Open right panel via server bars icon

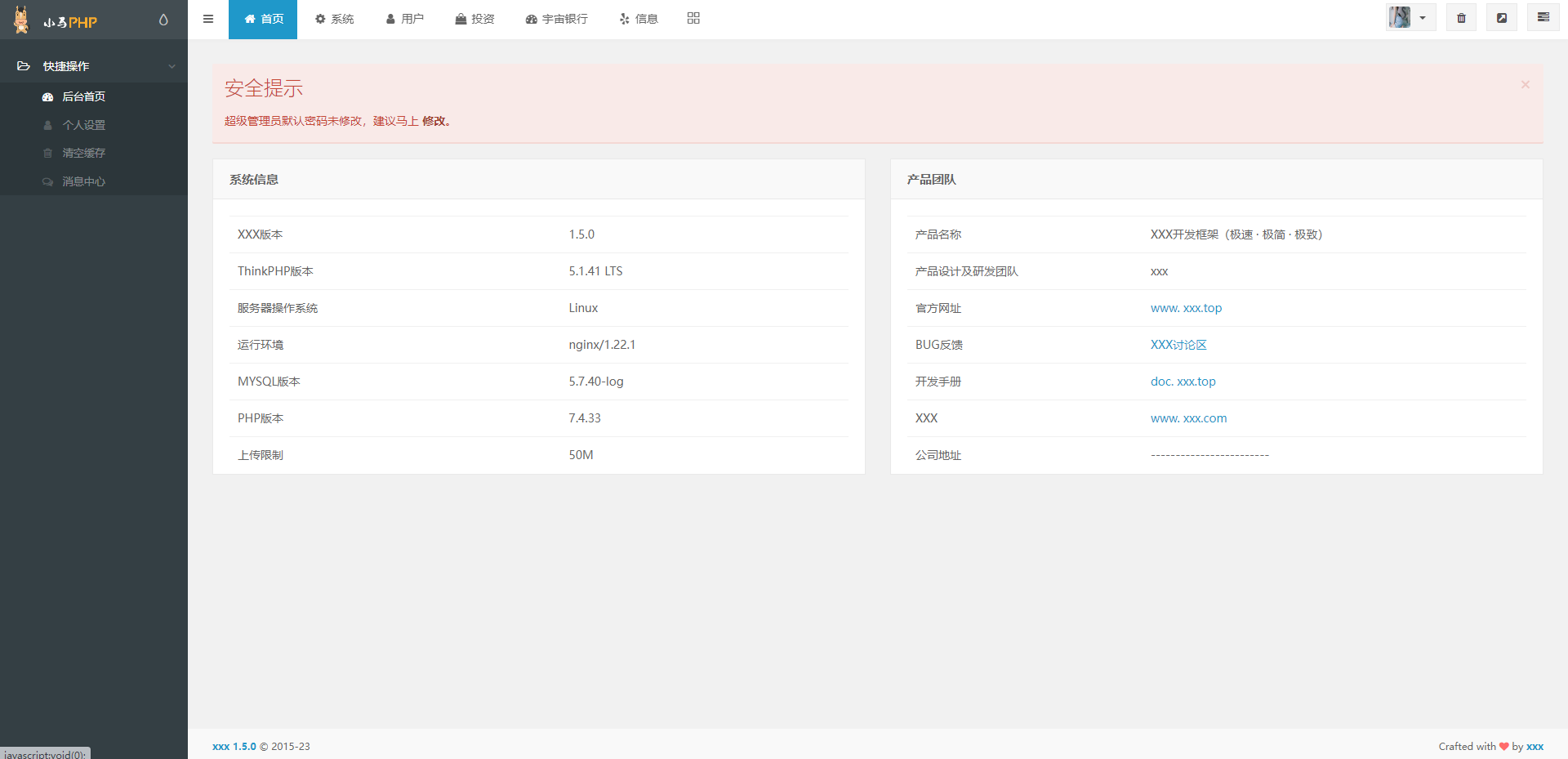(1543, 17)
